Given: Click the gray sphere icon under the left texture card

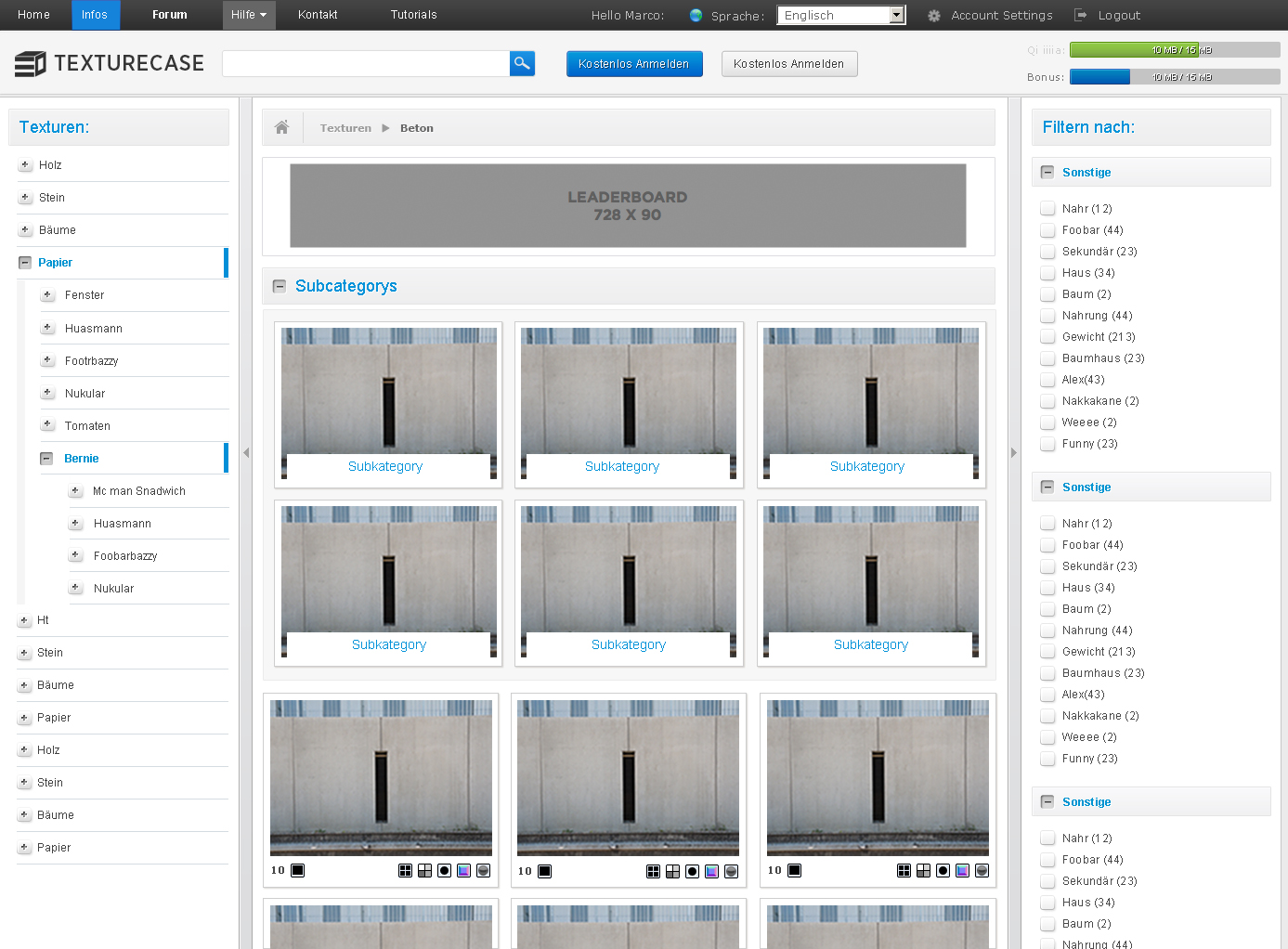Looking at the screenshot, I should click(483, 870).
